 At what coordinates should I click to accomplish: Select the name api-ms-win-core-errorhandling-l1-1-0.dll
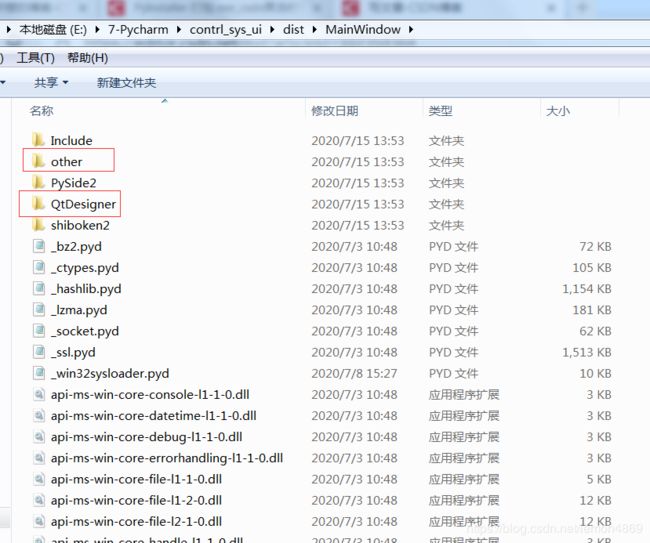[x=167, y=458]
